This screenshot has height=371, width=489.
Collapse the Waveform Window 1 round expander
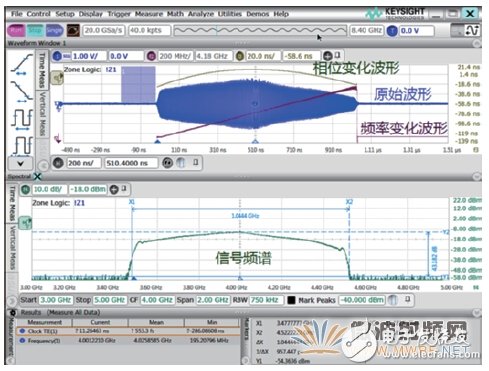[477, 43]
